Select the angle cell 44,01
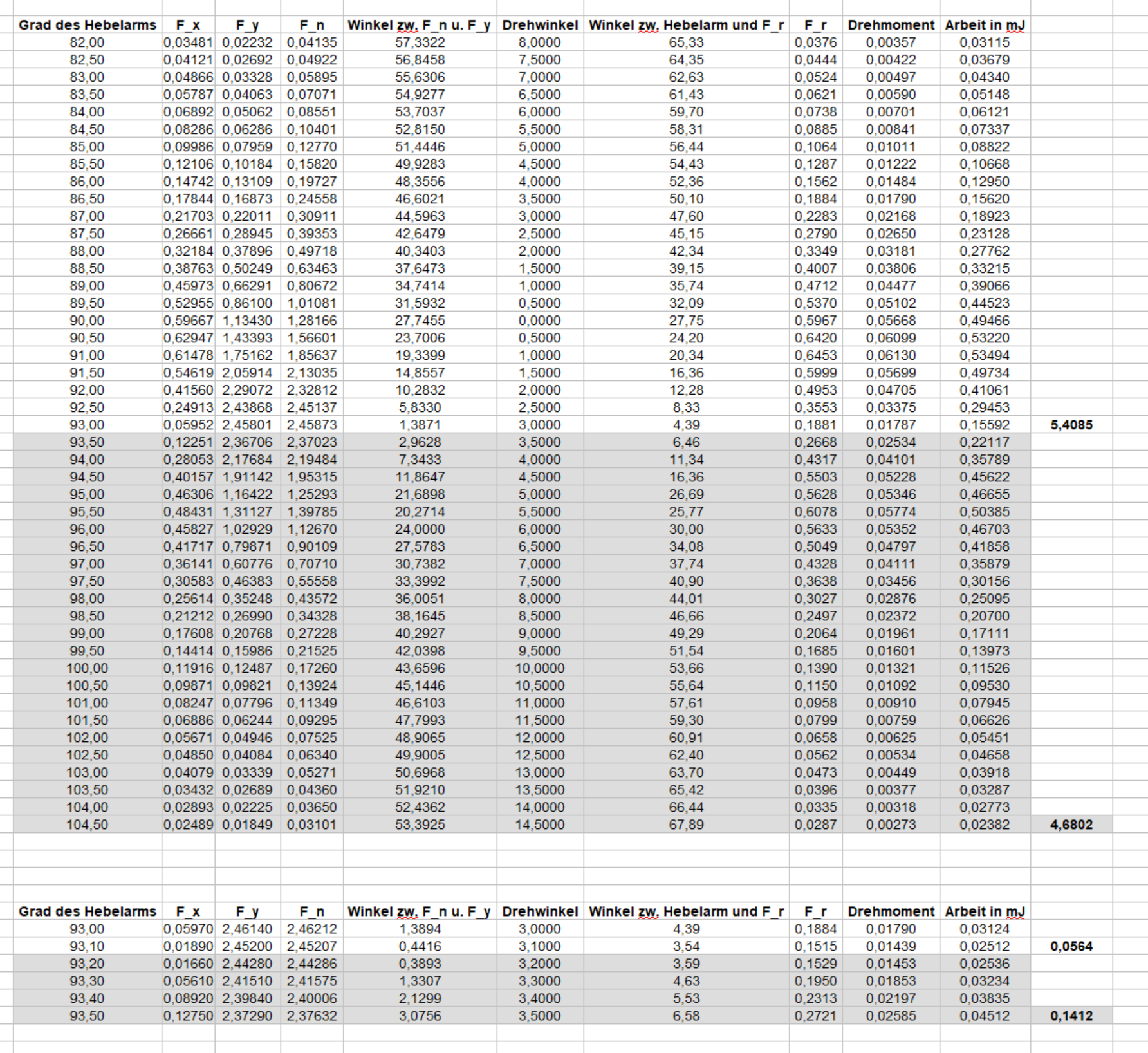The height and width of the screenshot is (1053, 1148). coord(686,599)
